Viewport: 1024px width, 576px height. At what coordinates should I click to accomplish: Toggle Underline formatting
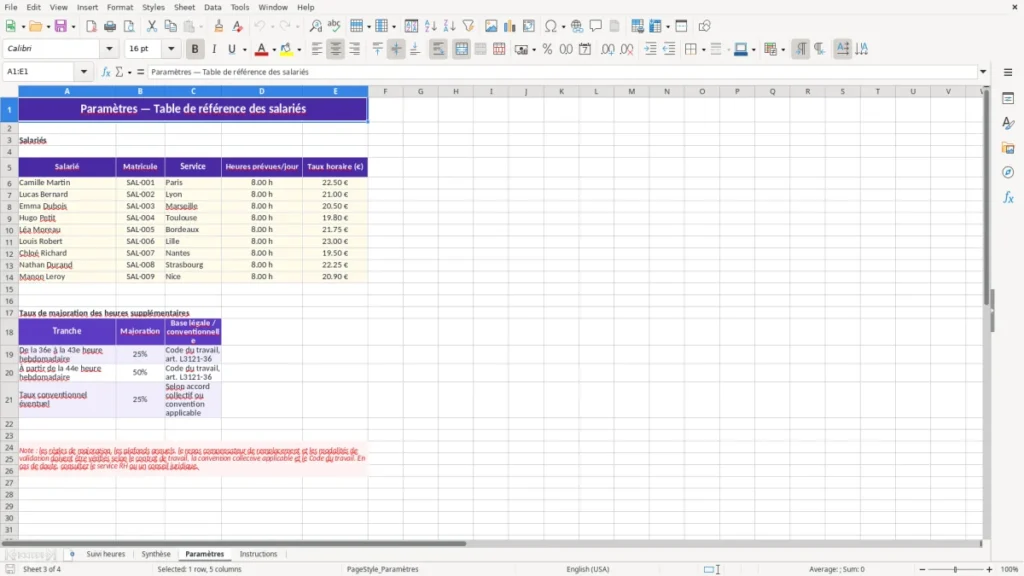232,49
